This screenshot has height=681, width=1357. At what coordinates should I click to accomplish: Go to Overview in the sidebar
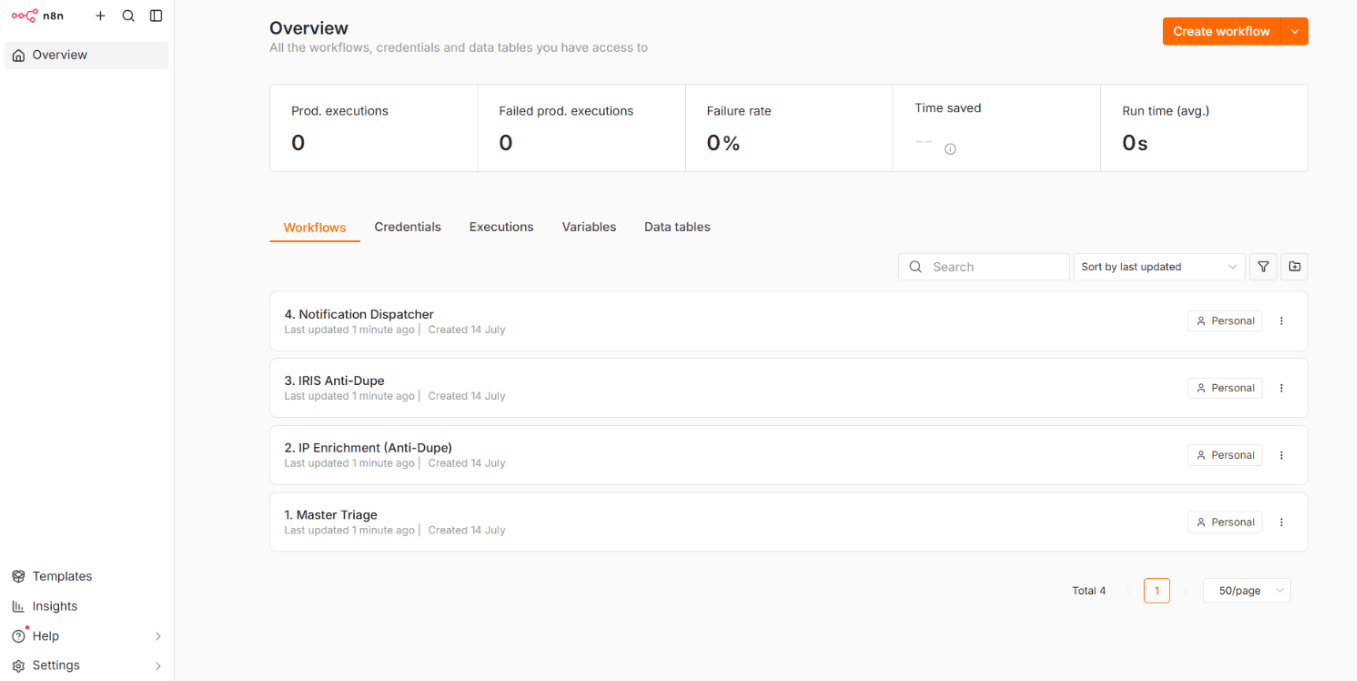[x=87, y=55]
